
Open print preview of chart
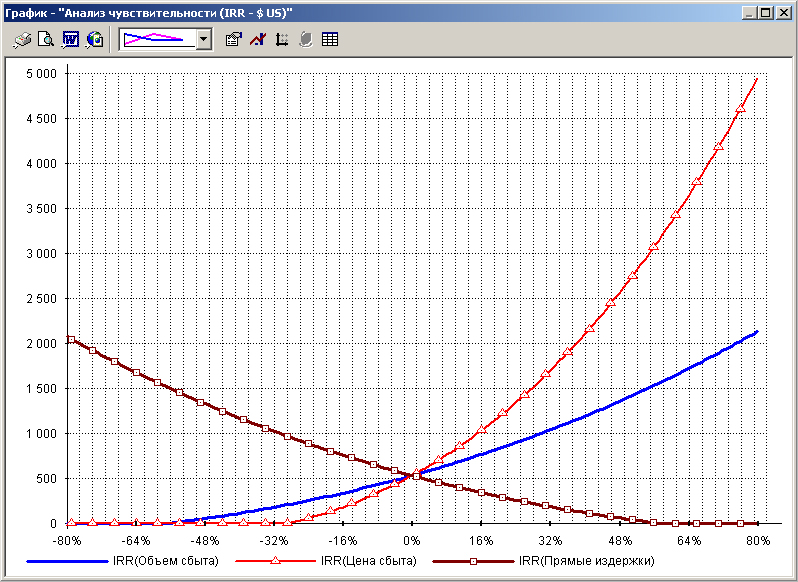46,40
